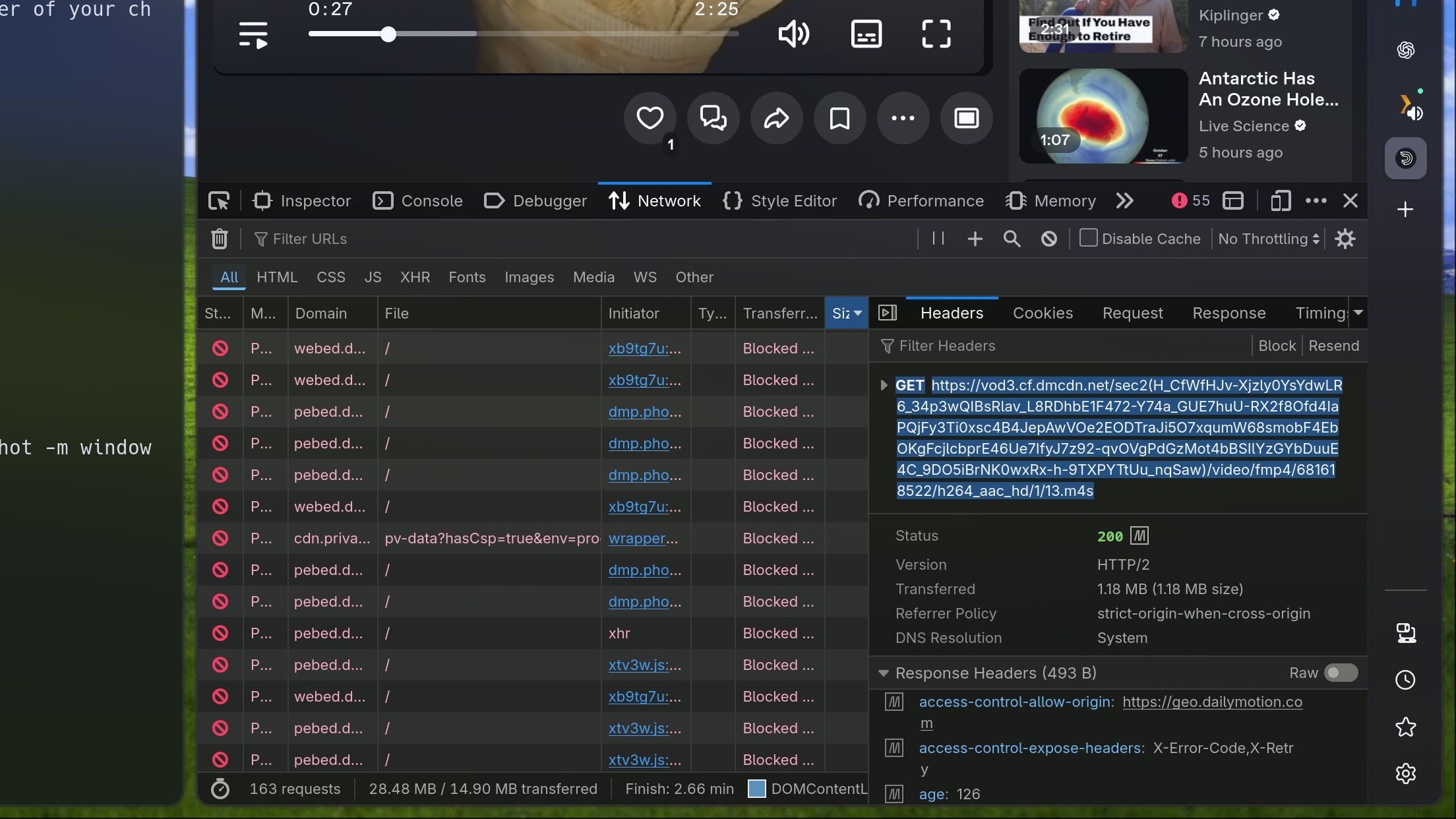Click the plus icon beside pause recording

[x=975, y=239]
